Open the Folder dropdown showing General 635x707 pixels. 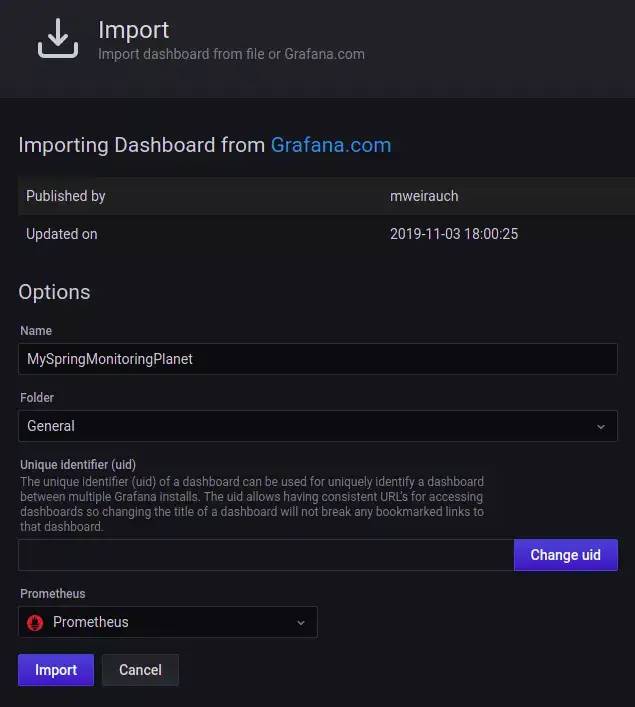coord(317,426)
